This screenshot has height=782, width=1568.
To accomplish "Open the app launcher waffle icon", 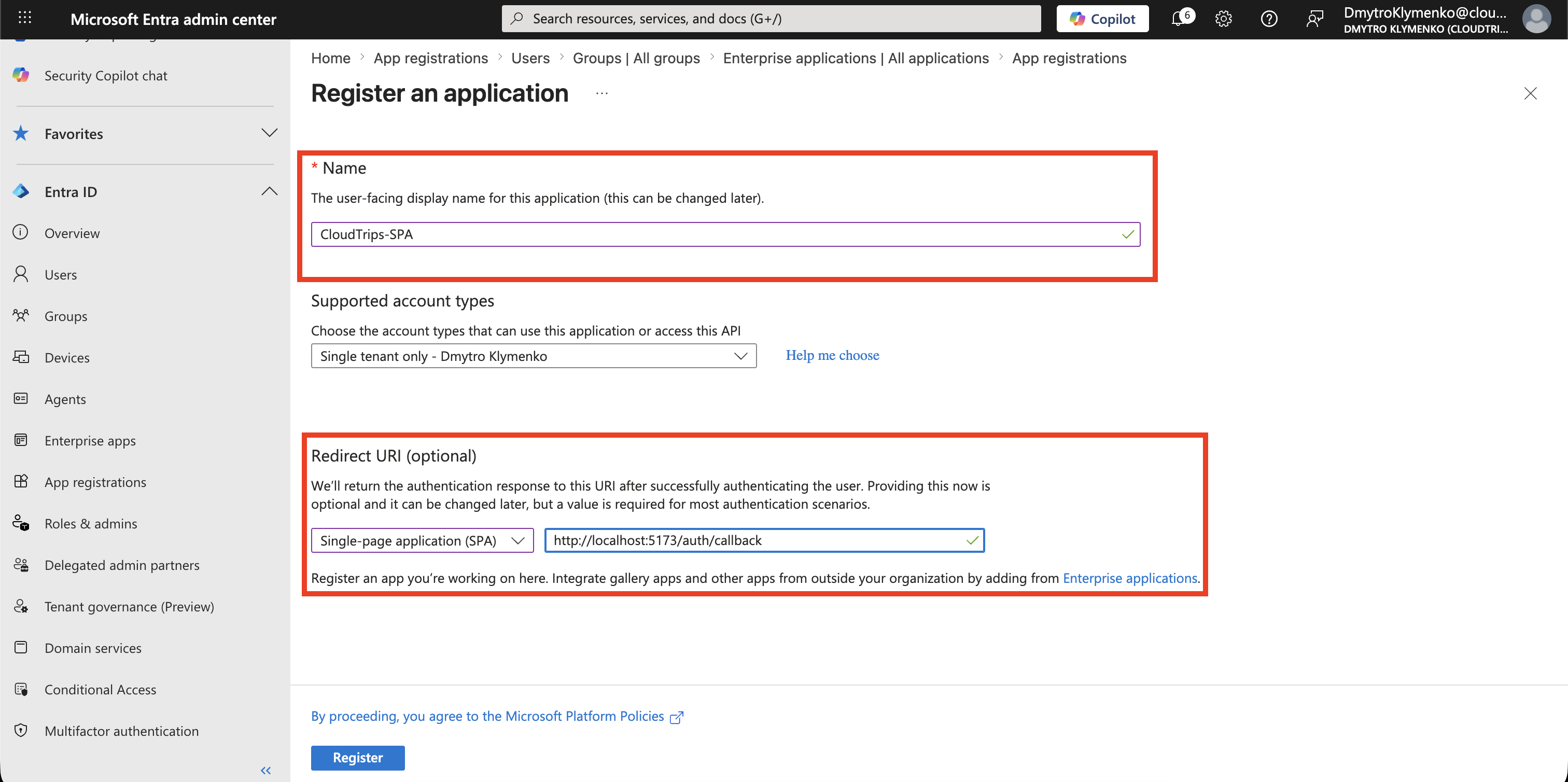I will point(25,18).
